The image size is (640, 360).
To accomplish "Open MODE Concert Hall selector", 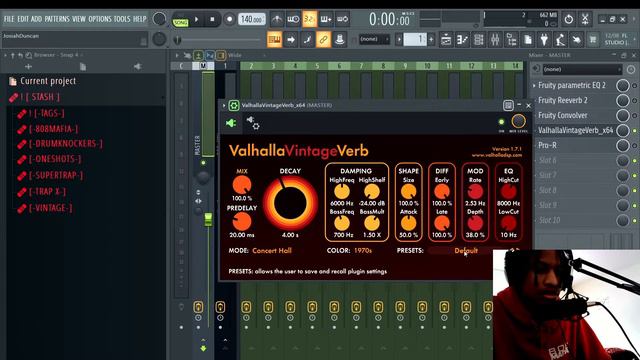I will (271, 251).
